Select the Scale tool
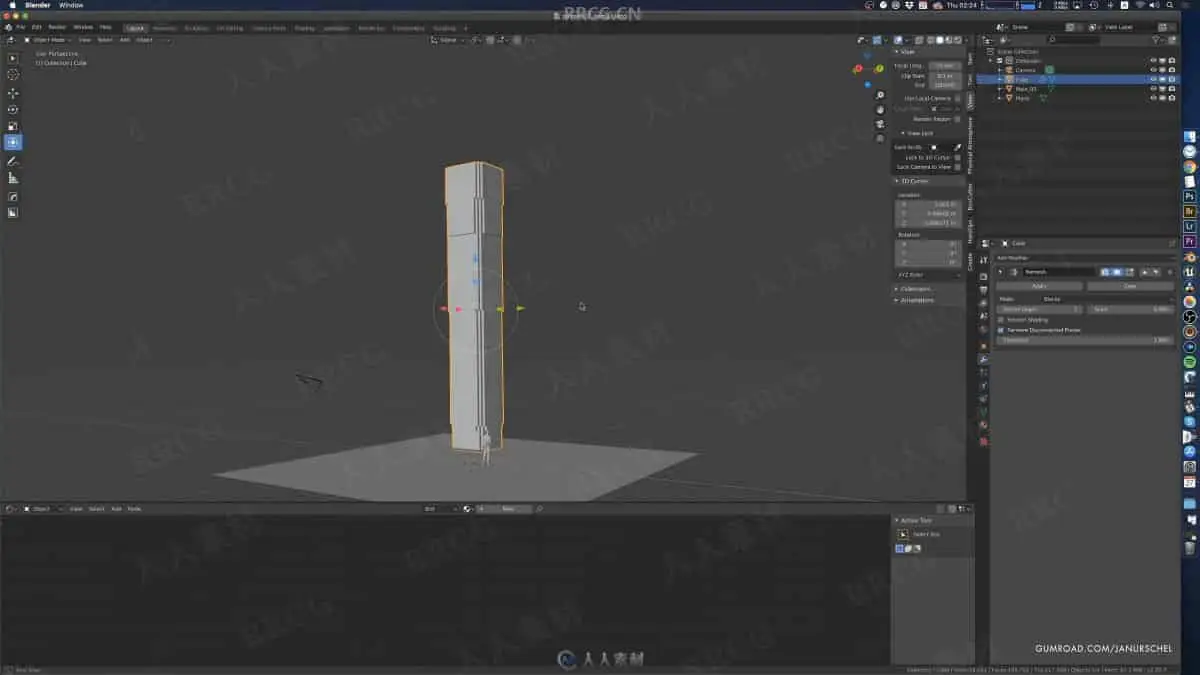Image resolution: width=1200 pixels, height=675 pixels. (13, 126)
